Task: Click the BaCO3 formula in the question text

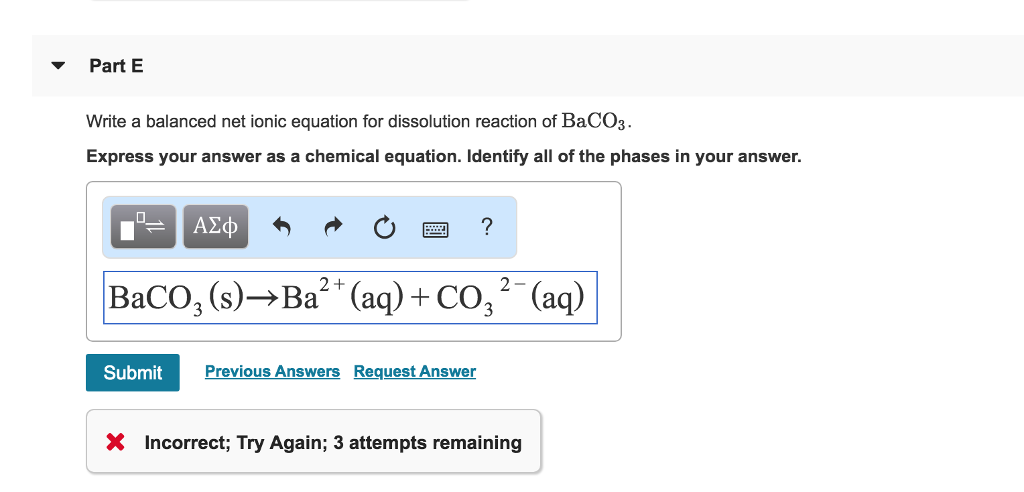Action: coord(596,122)
